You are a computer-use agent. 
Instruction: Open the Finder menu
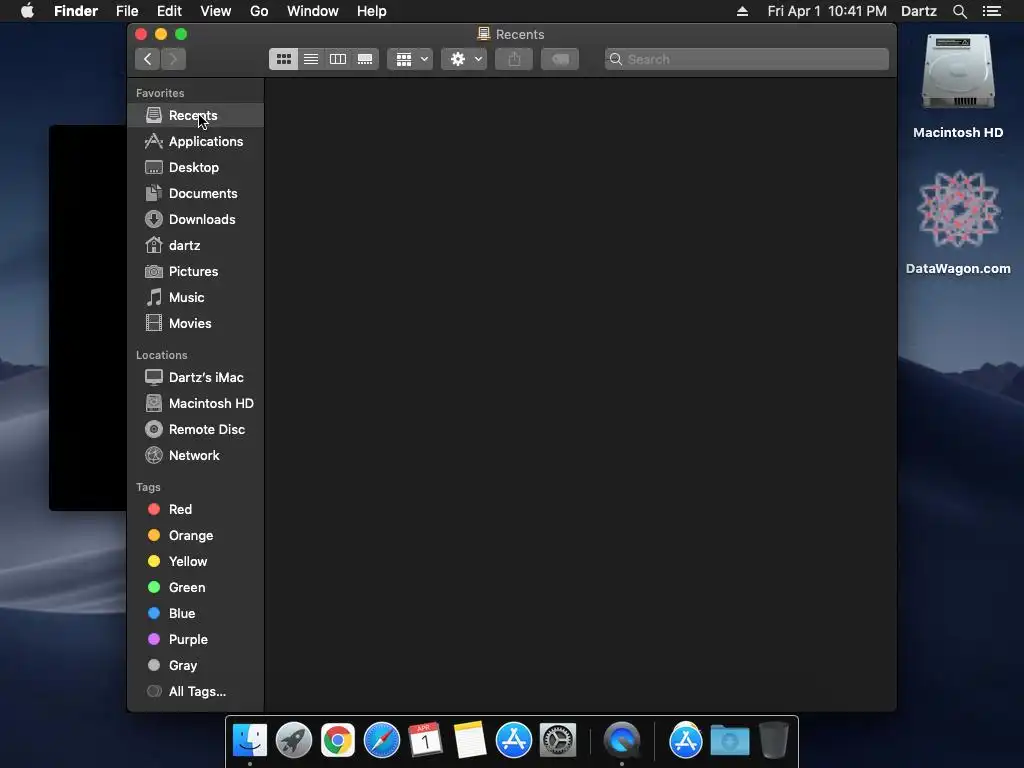pos(76,11)
